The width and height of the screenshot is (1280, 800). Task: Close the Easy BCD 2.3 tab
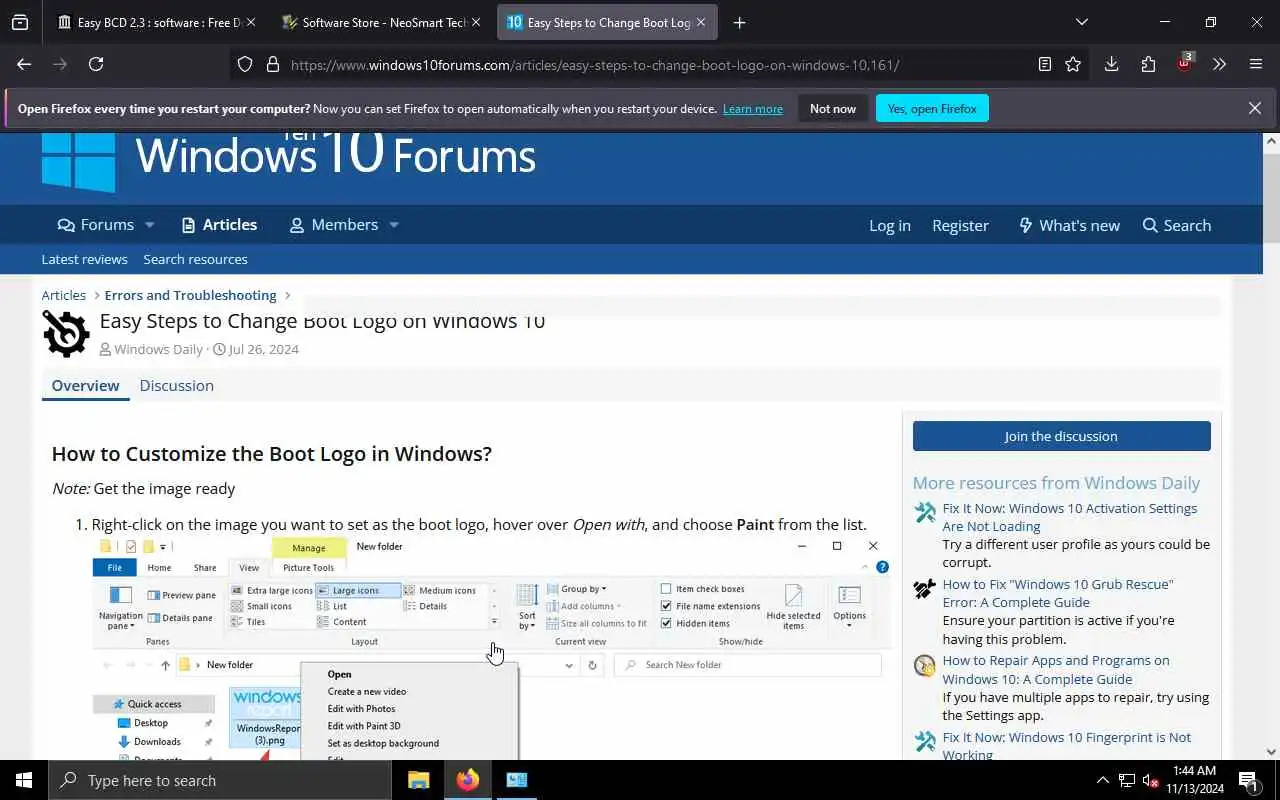click(x=250, y=22)
